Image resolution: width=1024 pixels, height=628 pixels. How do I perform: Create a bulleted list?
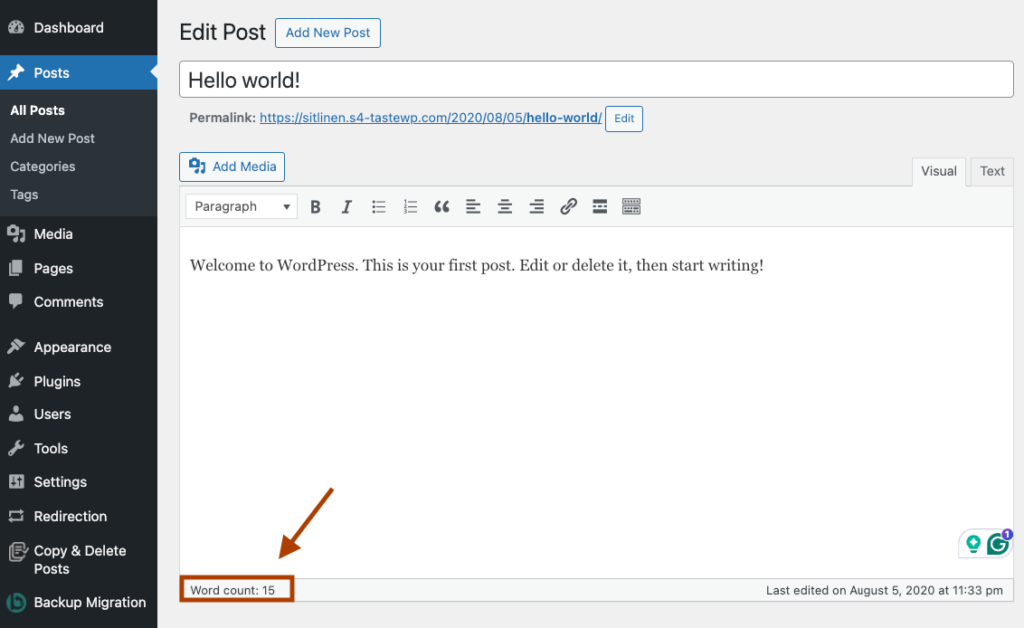pyautogui.click(x=378, y=206)
